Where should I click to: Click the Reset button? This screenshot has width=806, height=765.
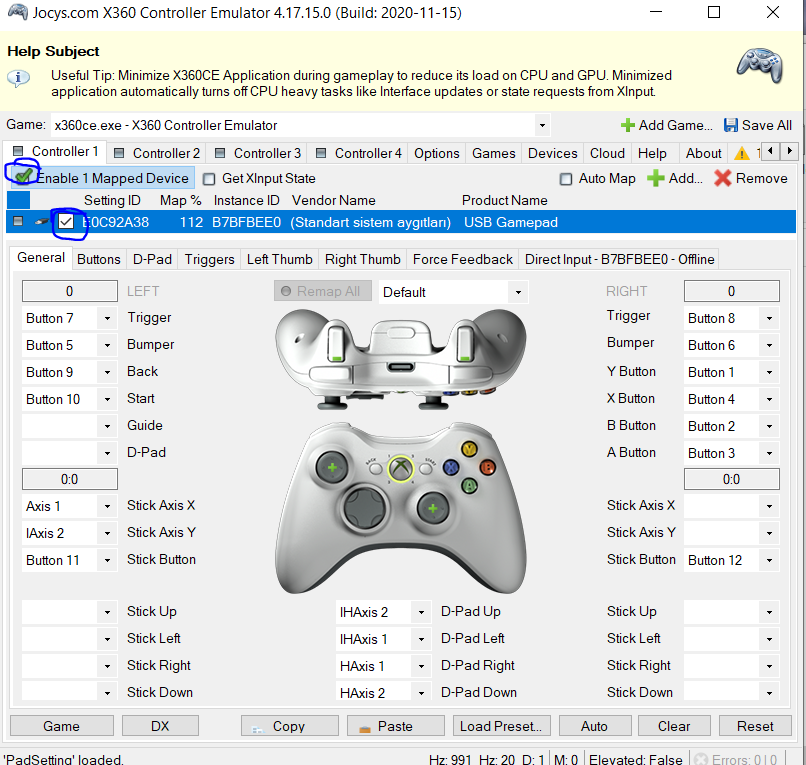pos(755,726)
